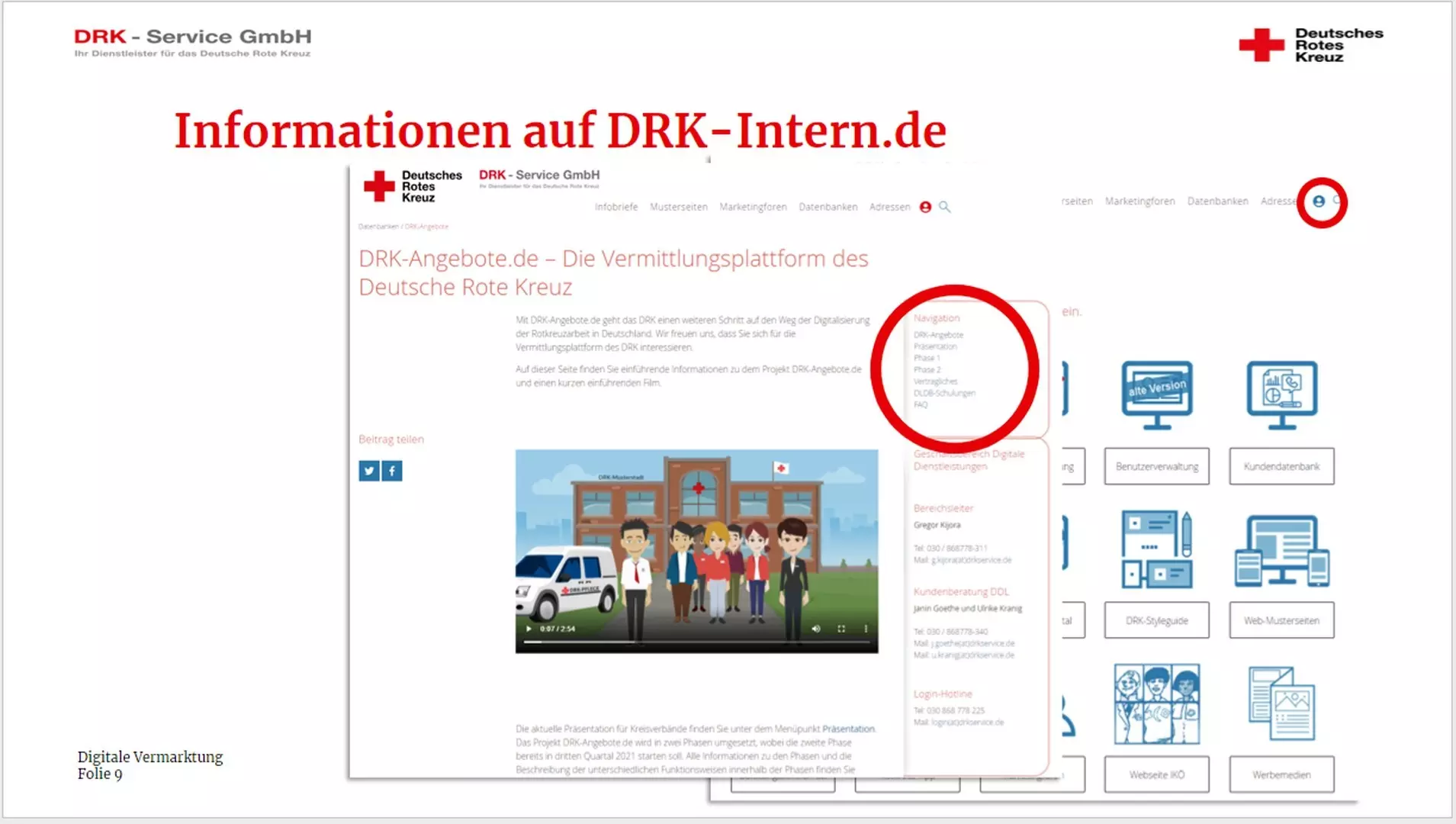Mute the video with the volume icon

[815, 629]
